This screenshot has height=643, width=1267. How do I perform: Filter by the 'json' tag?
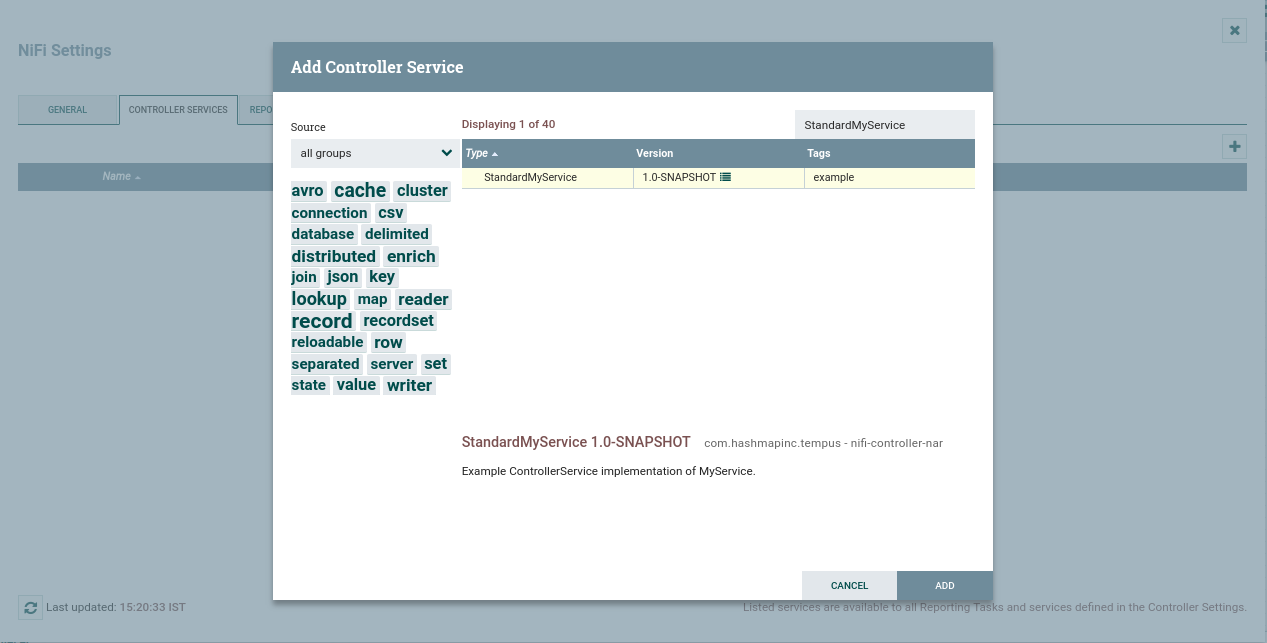tap(343, 277)
